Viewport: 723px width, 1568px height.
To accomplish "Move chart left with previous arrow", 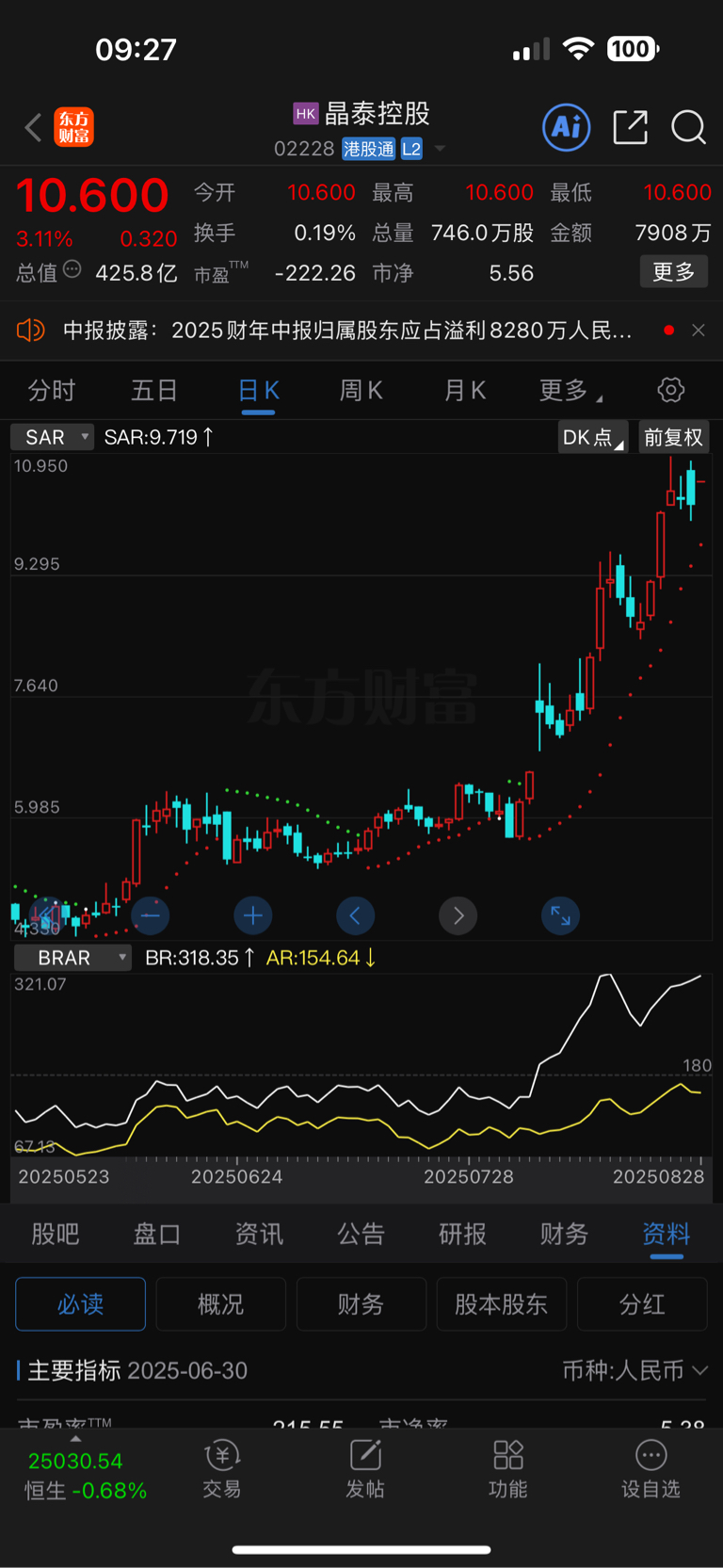I will click(355, 914).
